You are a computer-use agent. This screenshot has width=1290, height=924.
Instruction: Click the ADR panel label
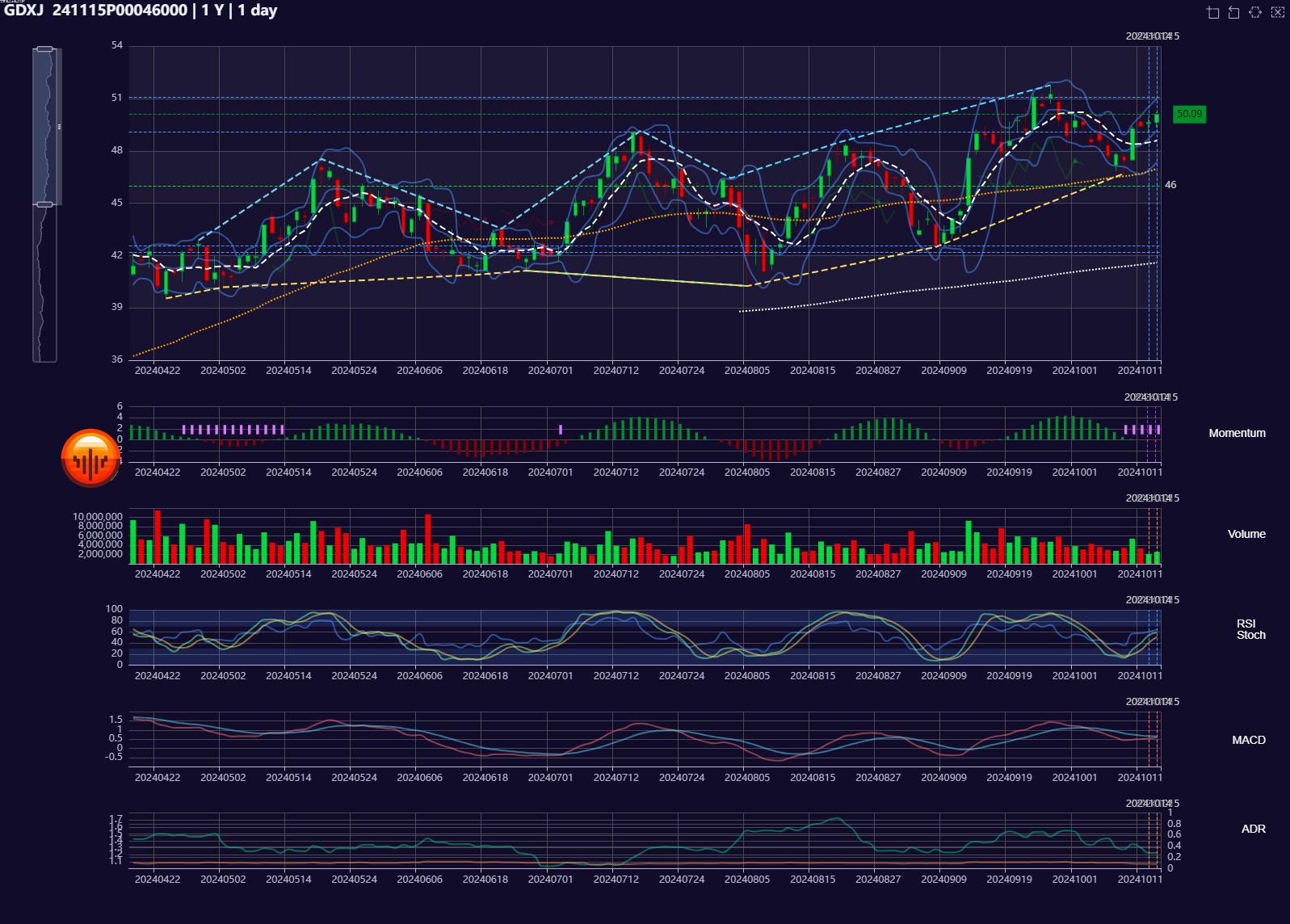tap(1253, 829)
